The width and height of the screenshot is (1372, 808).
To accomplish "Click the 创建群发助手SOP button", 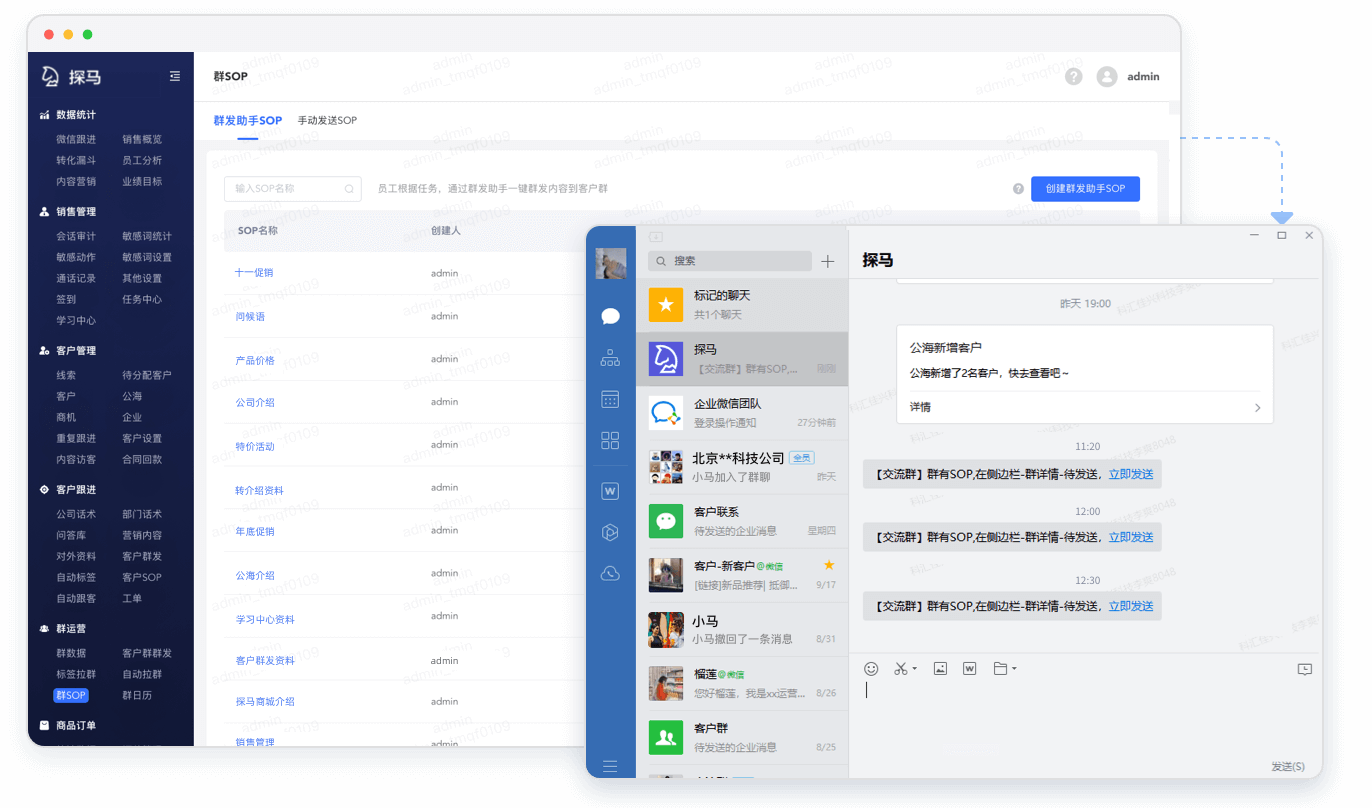I will pyautogui.click(x=1085, y=188).
